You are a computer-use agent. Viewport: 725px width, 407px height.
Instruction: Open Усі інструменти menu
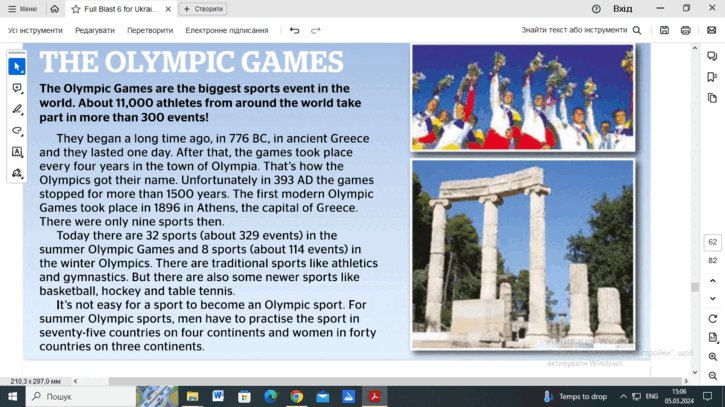pyautogui.click(x=35, y=30)
